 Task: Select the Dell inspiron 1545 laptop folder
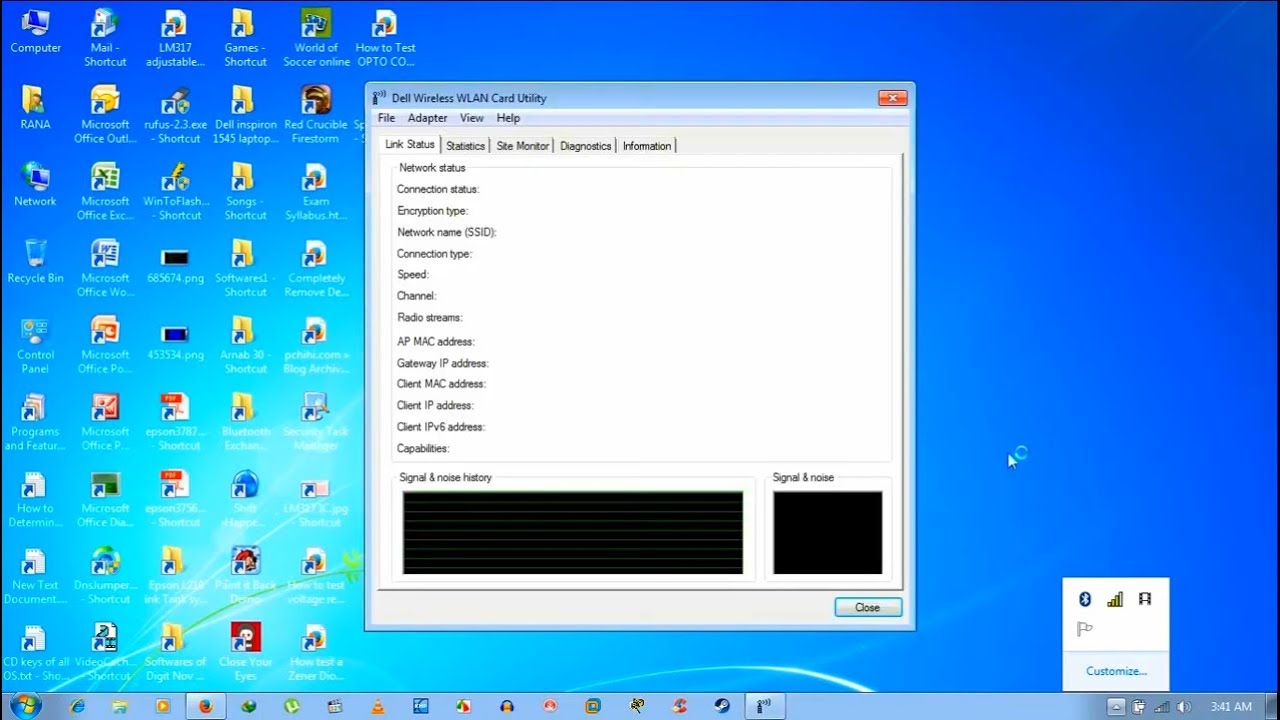245,115
